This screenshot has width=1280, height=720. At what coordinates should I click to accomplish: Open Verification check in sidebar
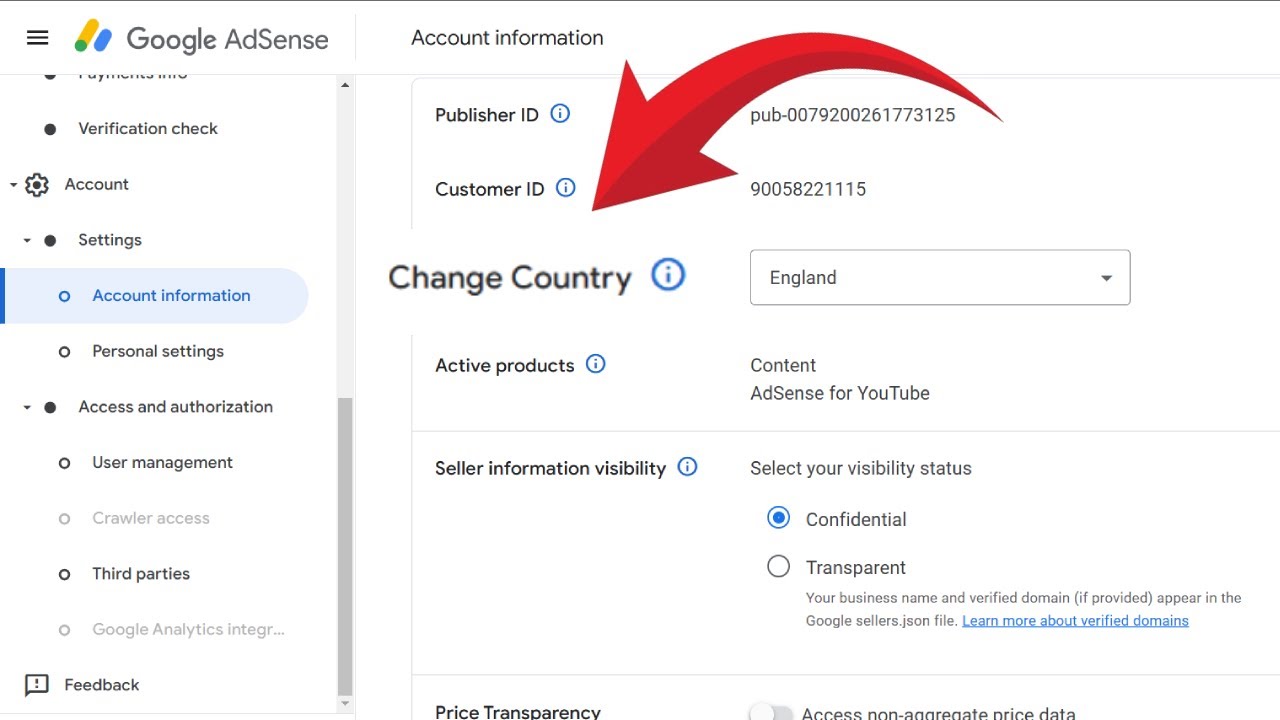(148, 128)
